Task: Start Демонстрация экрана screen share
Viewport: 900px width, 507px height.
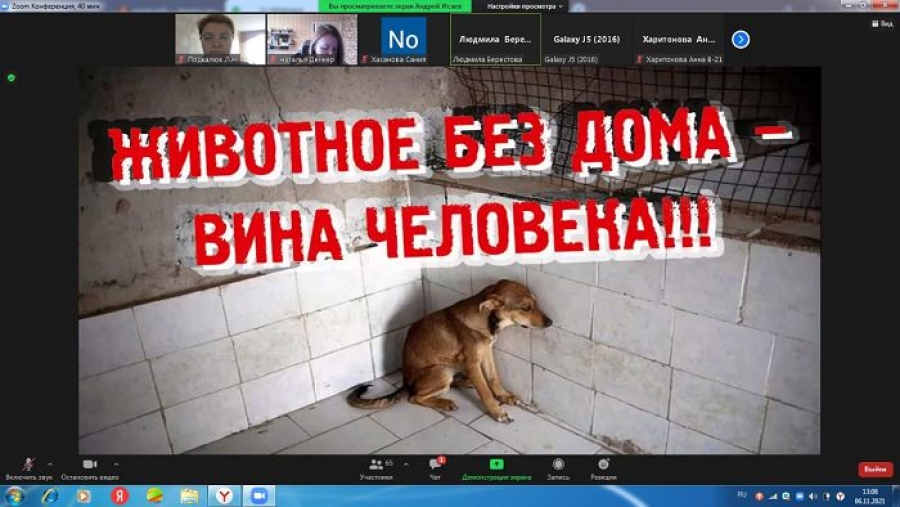Action: (496, 469)
